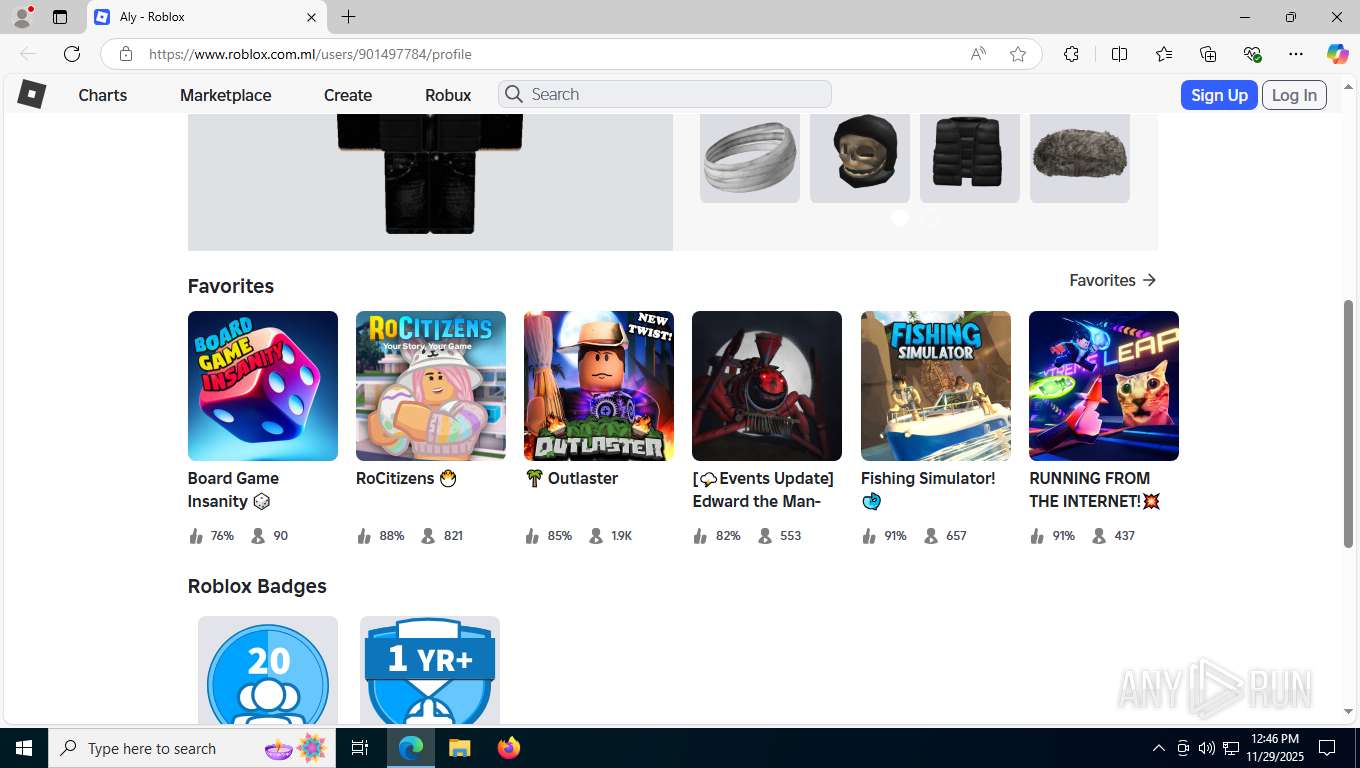The width and height of the screenshot is (1360, 768).
Task: Click the first carousel page dot
Action: tap(900, 218)
